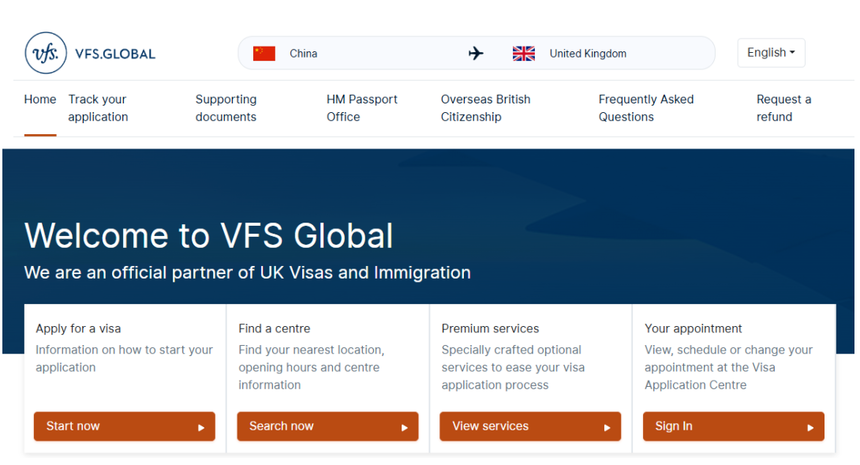Navigate to HM Passport Office
The image size is (860, 465).
(362, 108)
